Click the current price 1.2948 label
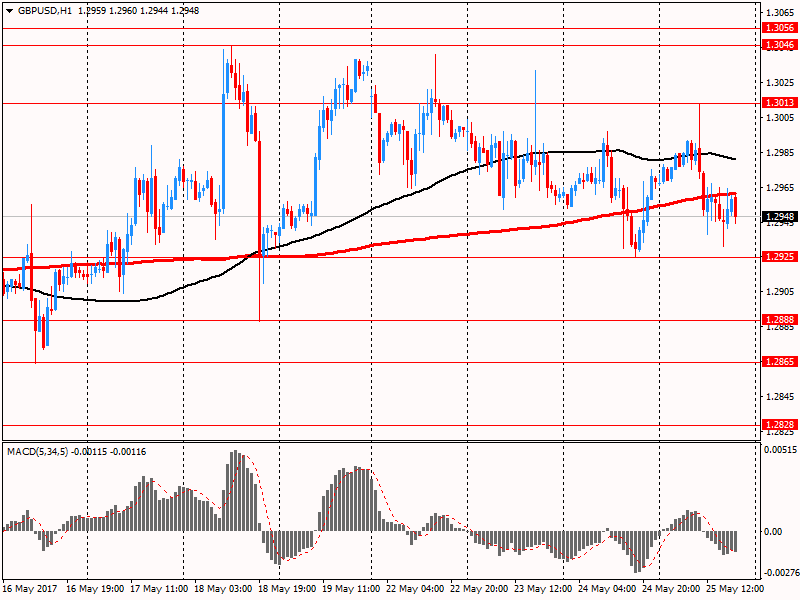The height and width of the screenshot is (600, 800). tap(780, 217)
